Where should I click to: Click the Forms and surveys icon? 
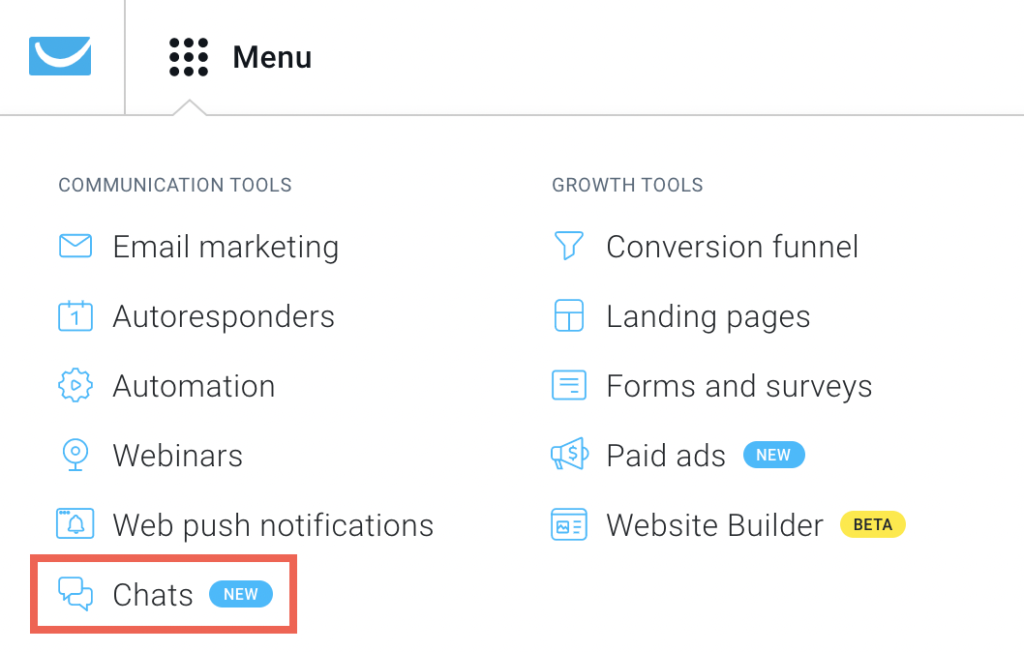pyautogui.click(x=569, y=386)
